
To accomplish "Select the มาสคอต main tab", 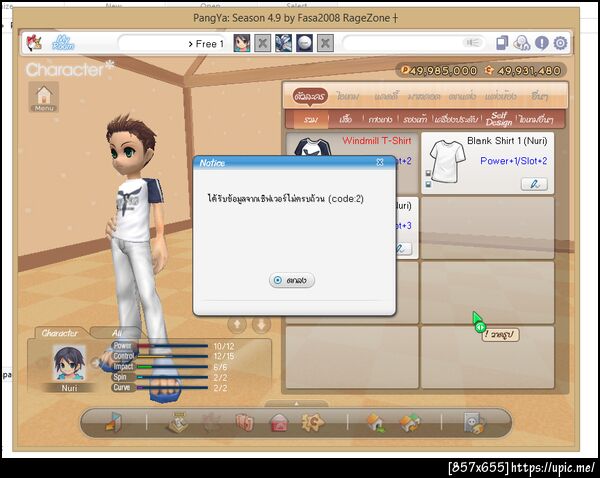I will 423,96.
